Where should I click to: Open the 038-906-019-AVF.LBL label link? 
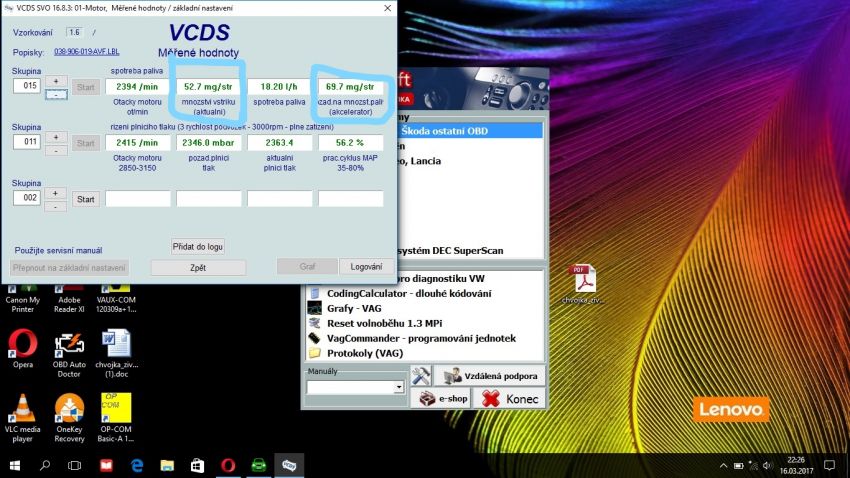pos(87,51)
